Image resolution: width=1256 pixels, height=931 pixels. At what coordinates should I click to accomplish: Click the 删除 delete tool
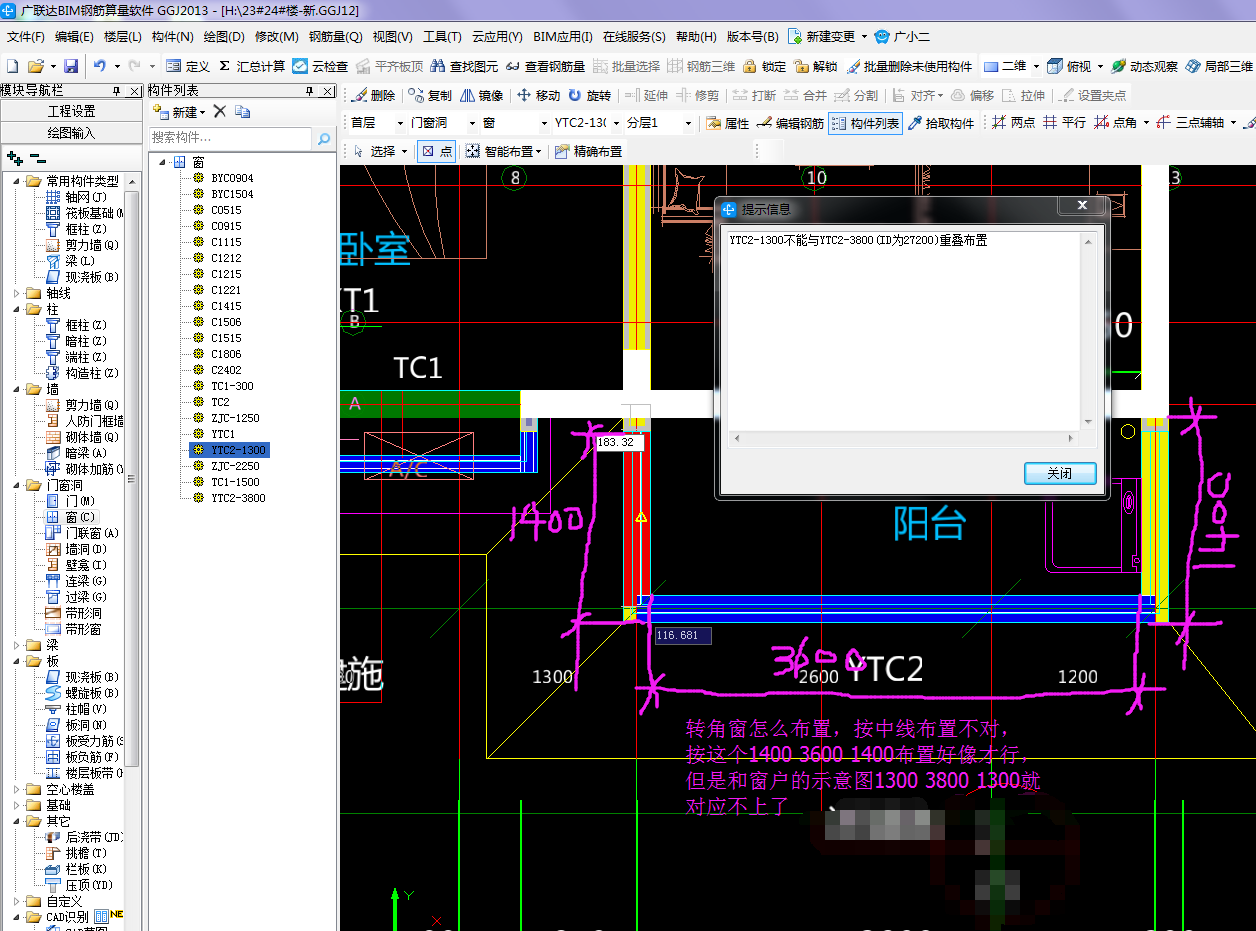click(x=374, y=95)
